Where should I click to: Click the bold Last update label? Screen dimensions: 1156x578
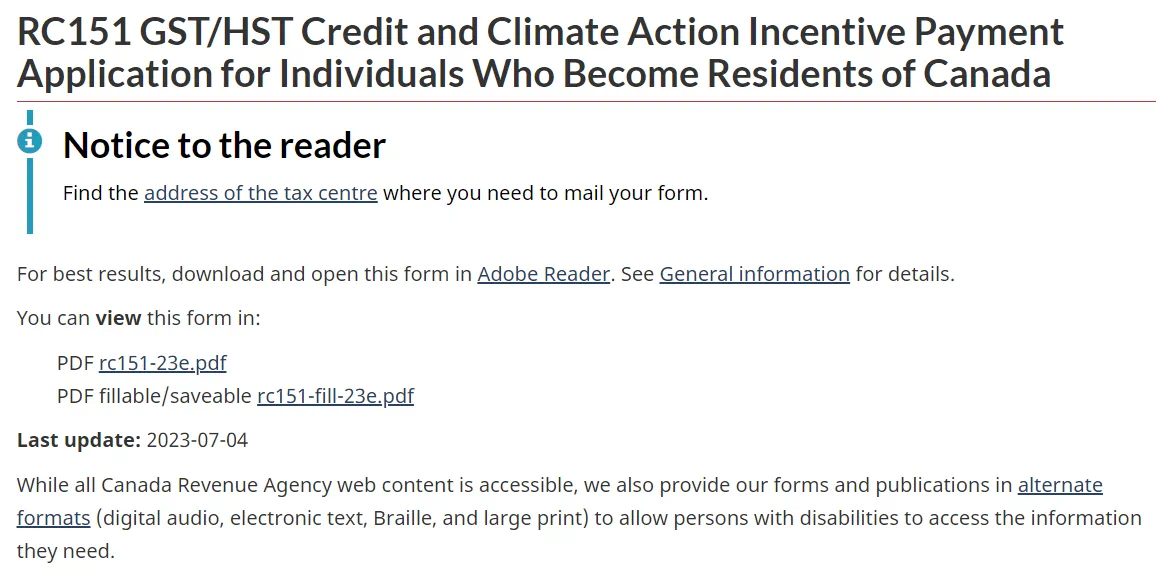(x=79, y=440)
